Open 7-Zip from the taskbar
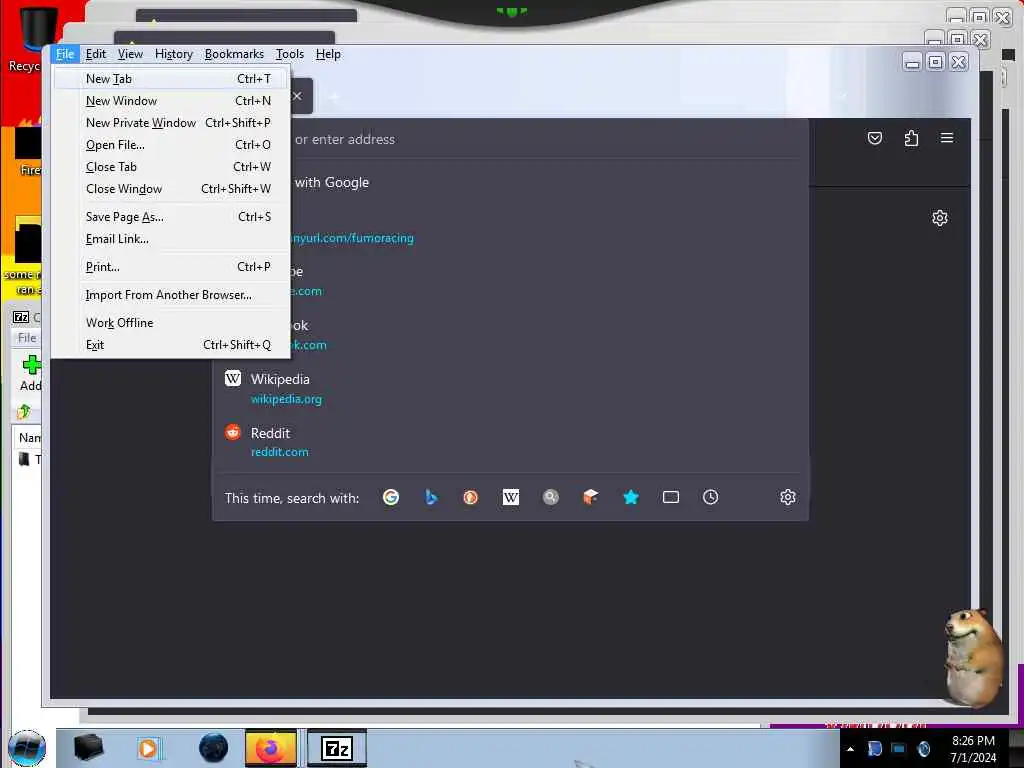Image resolution: width=1024 pixels, height=768 pixels. point(337,748)
